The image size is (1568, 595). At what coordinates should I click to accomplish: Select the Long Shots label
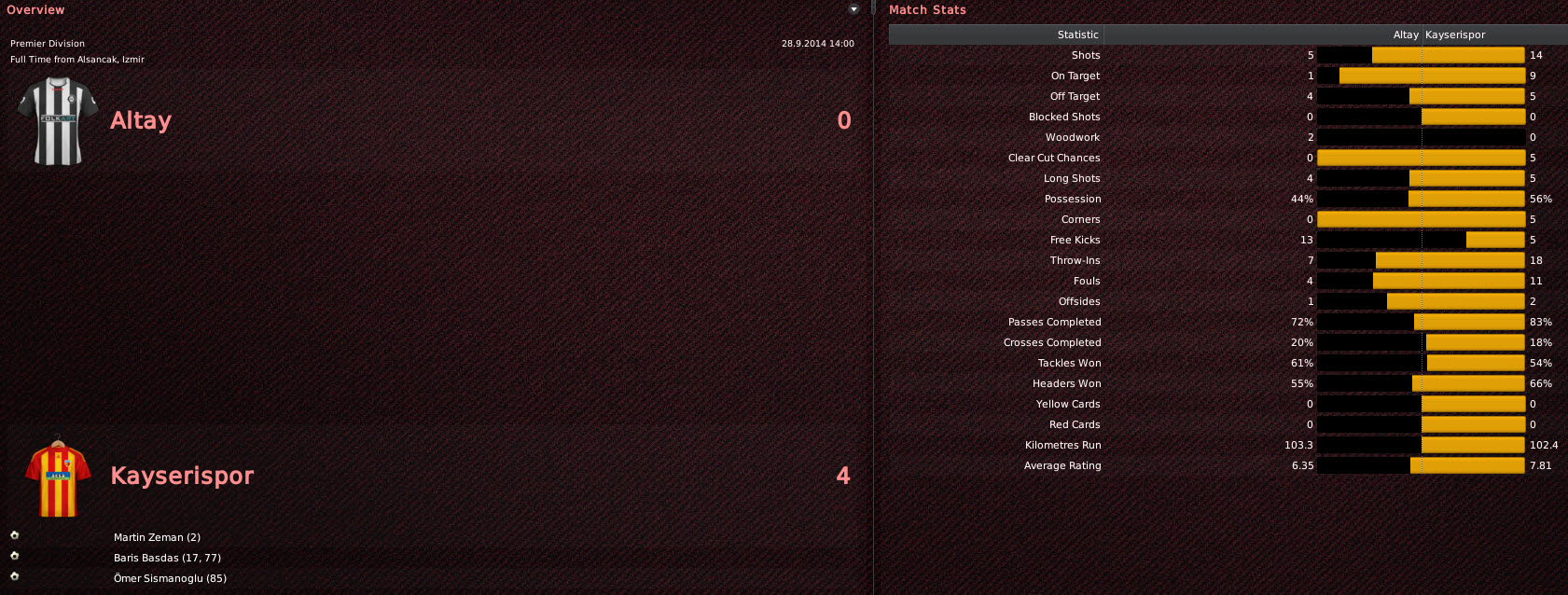pos(1072,178)
